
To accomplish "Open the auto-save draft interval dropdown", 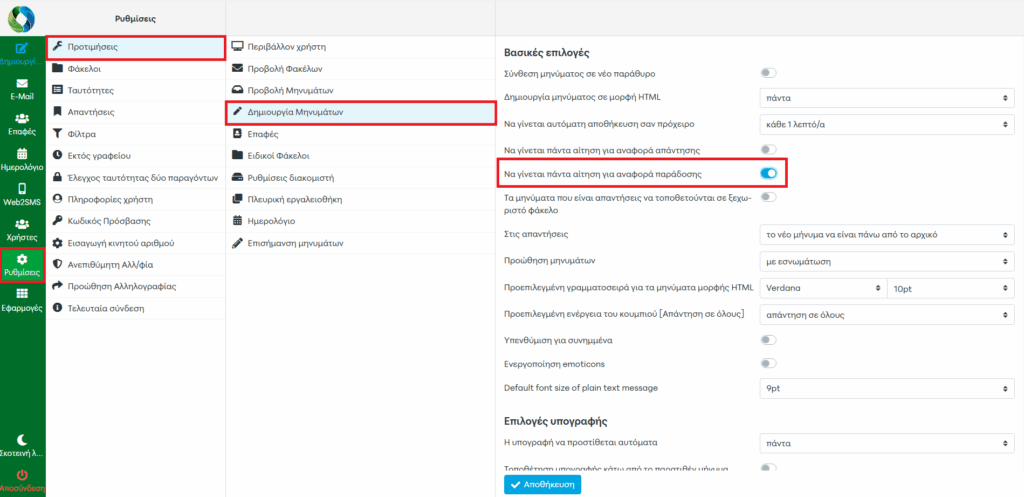I will tap(886, 123).
